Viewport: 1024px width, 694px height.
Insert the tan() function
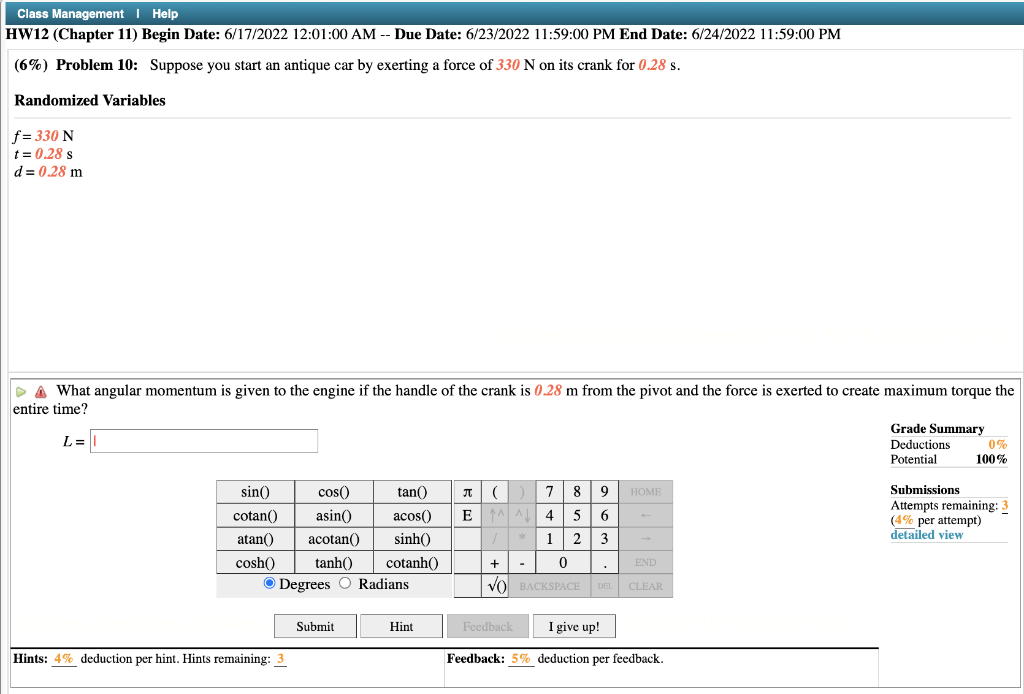pyautogui.click(x=413, y=491)
